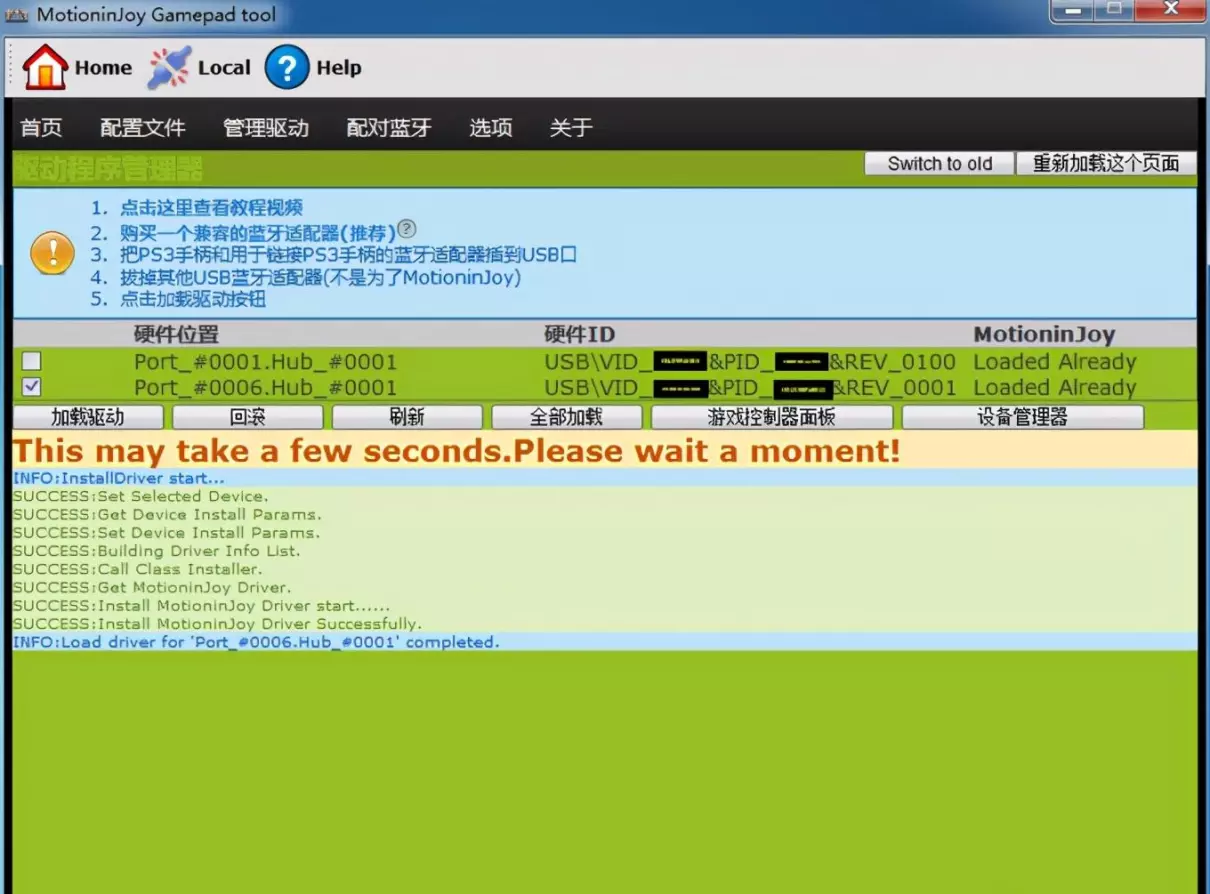Switch to the 管理驱动 menu tab
The height and width of the screenshot is (894, 1210).
point(266,128)
